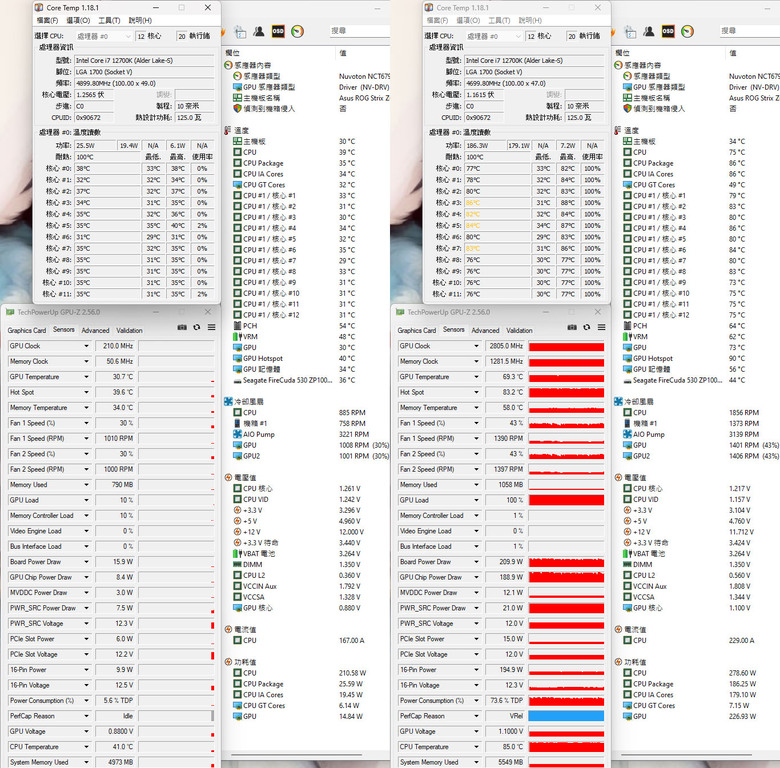Click the 值 column header above the 34 °C motherboard list
This screenshot has height=768, width=780.
[732, 53]
